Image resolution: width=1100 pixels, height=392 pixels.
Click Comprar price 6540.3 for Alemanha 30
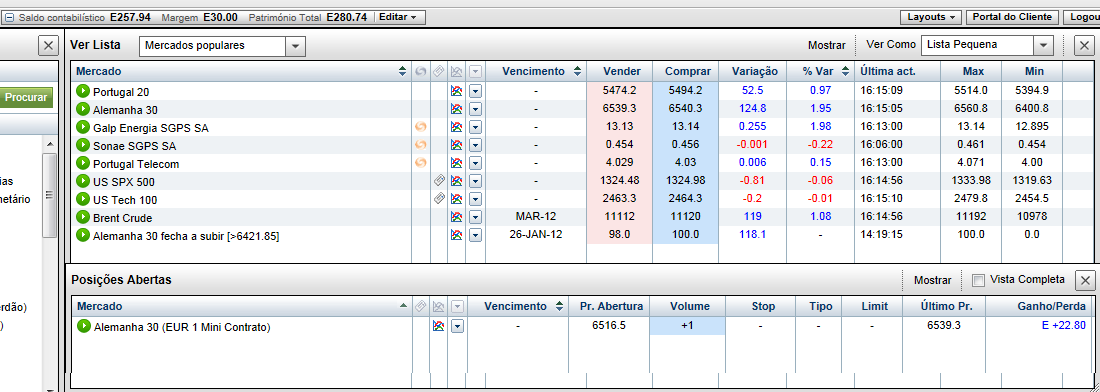[x=685, y=109]
